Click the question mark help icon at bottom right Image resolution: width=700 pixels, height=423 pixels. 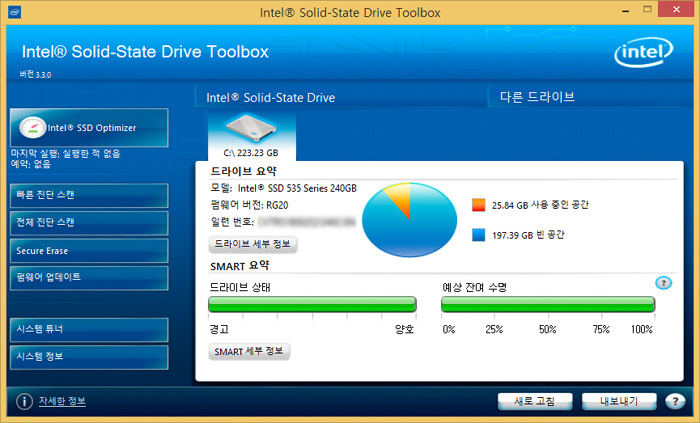tap(675, 401)
